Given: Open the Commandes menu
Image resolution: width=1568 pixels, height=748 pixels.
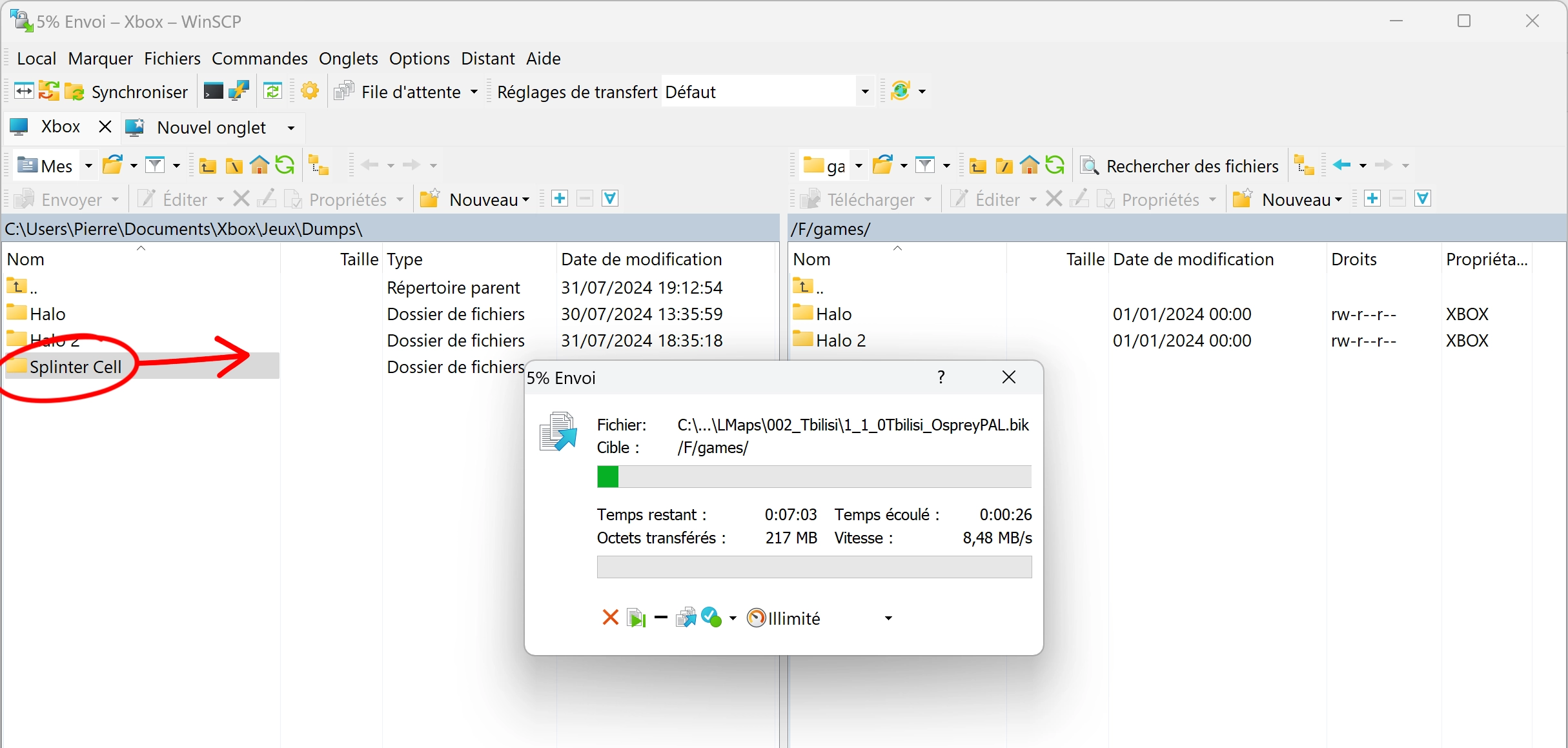Looking at the screenshot, I should [260, 59].
